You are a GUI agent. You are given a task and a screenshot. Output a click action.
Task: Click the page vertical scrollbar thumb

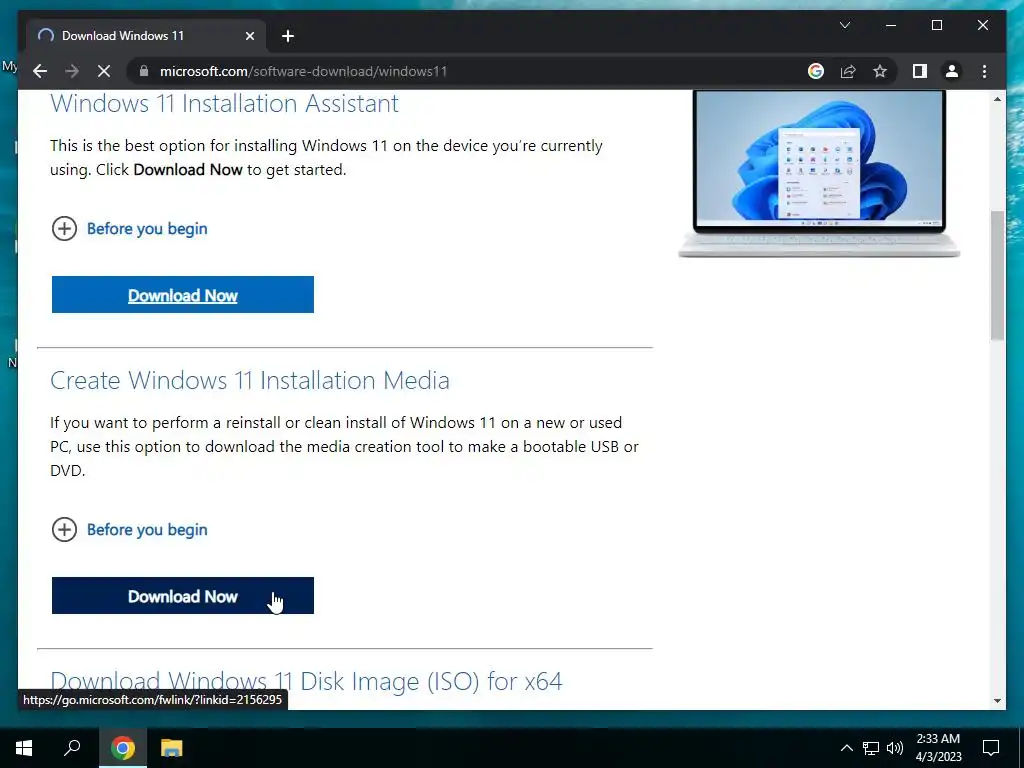(x=997, y=275)
